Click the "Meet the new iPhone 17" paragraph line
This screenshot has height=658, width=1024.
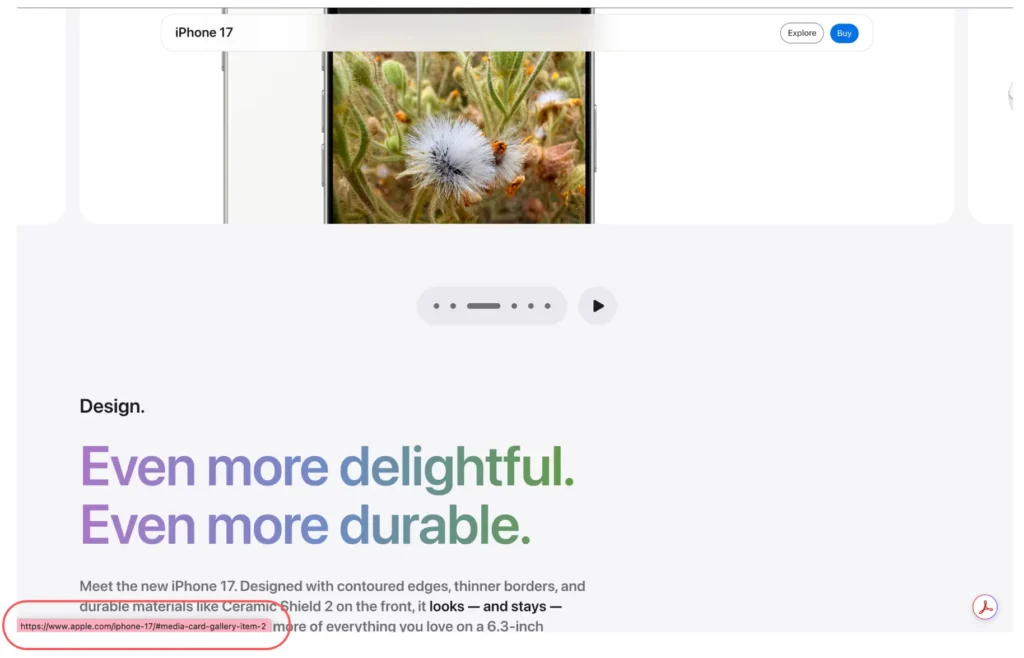(332, 586)
